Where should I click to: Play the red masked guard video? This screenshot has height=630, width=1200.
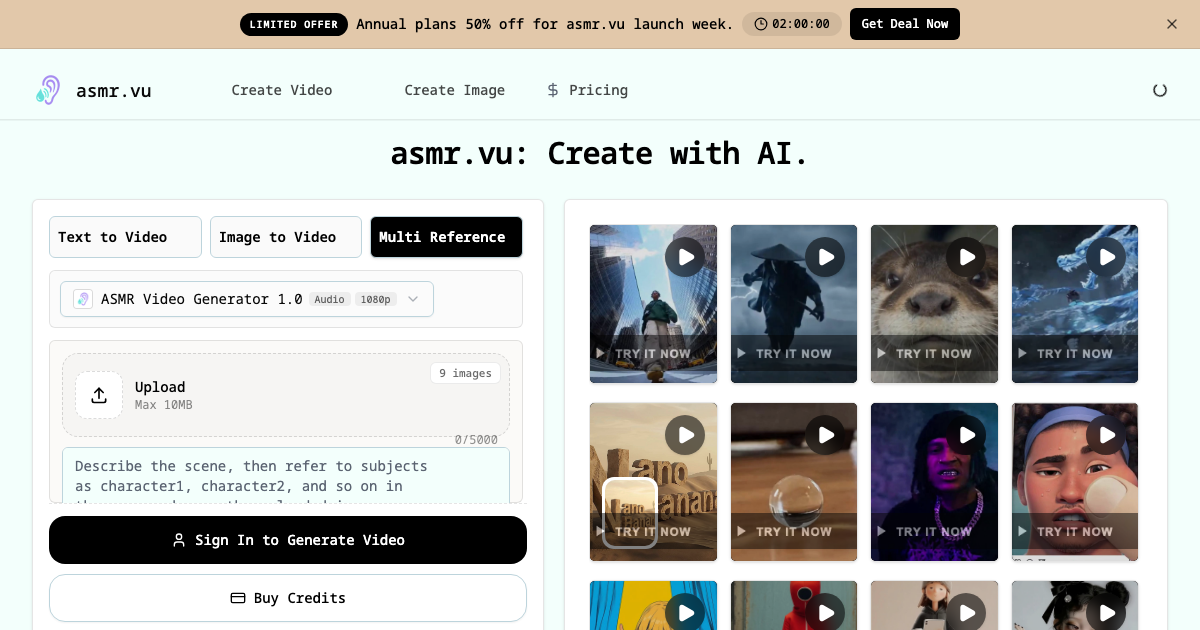(826, 612)
